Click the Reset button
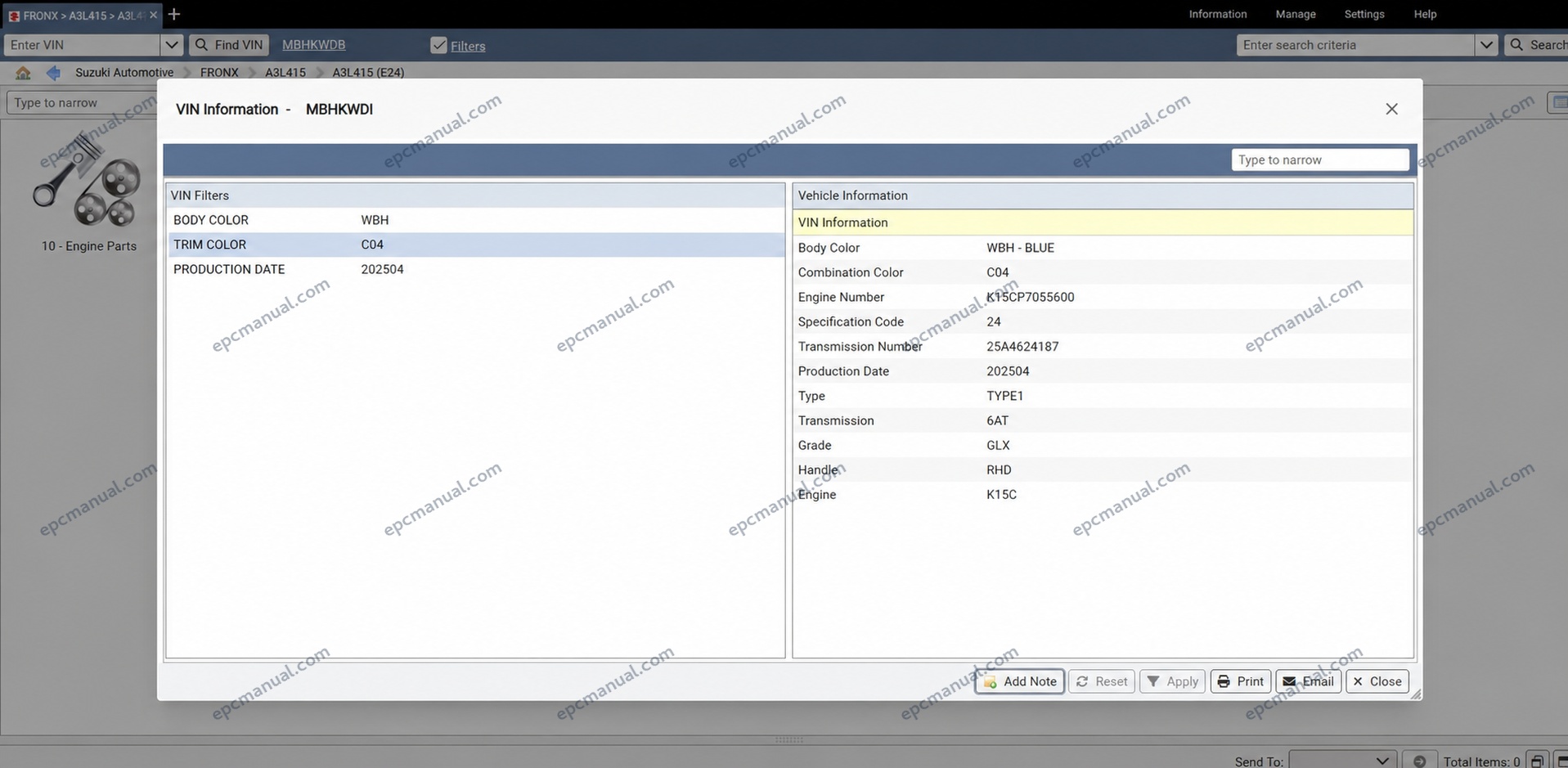The image size is (1568, 768). pos(1101,681)
